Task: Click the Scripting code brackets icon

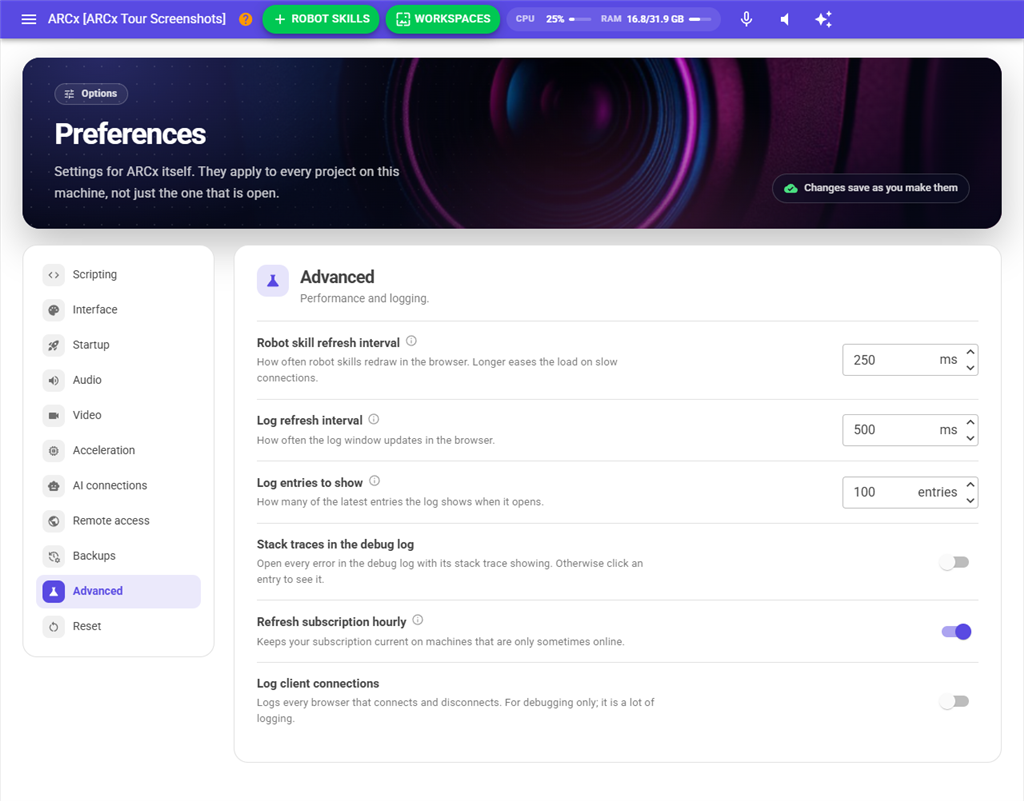Action: click(x=54, y=275)
